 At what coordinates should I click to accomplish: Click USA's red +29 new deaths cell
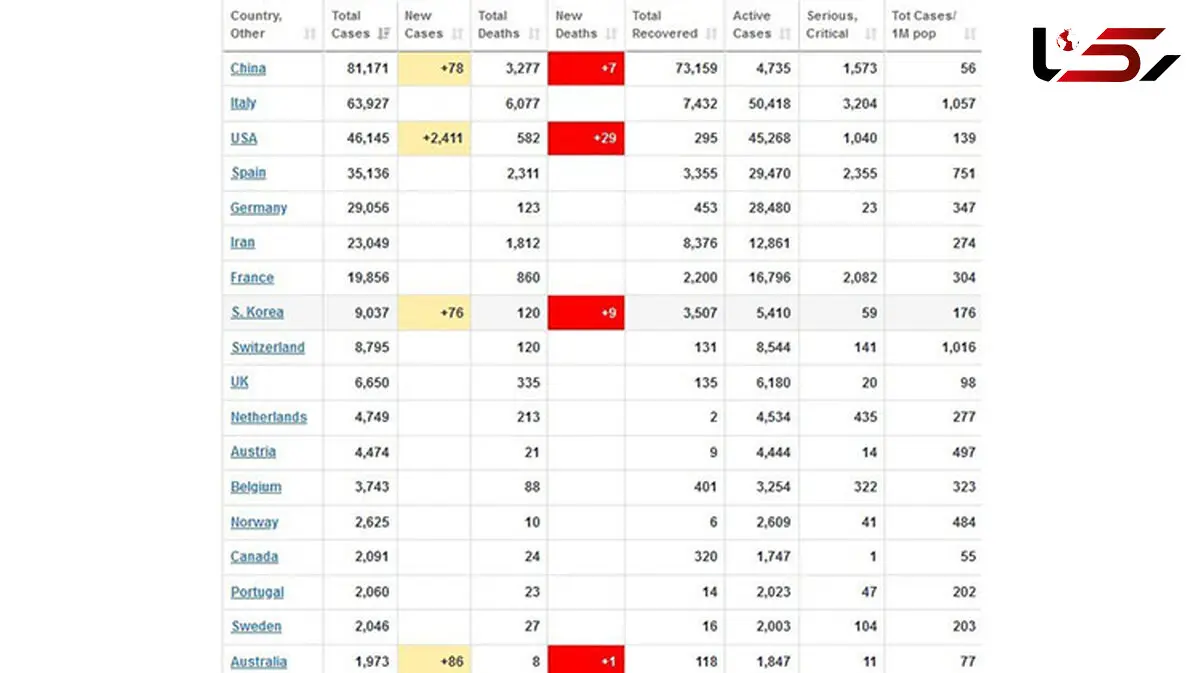586,138
